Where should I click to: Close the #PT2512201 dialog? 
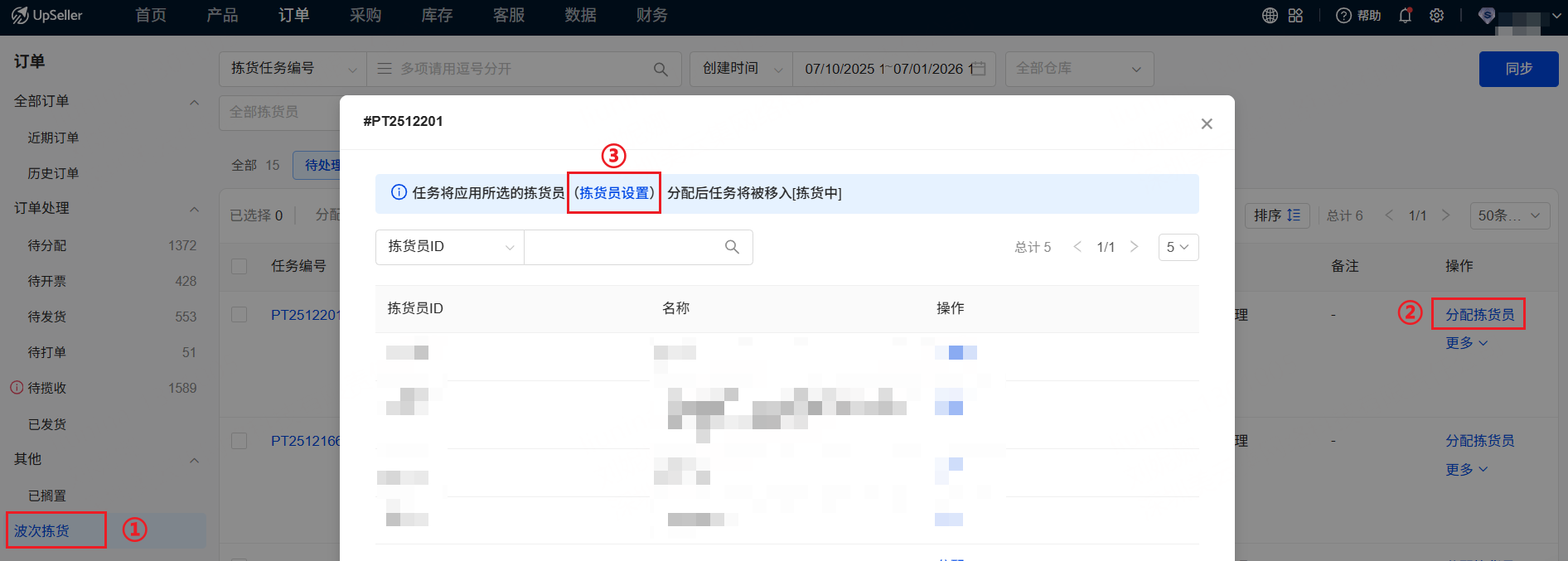coord(1207,123)
